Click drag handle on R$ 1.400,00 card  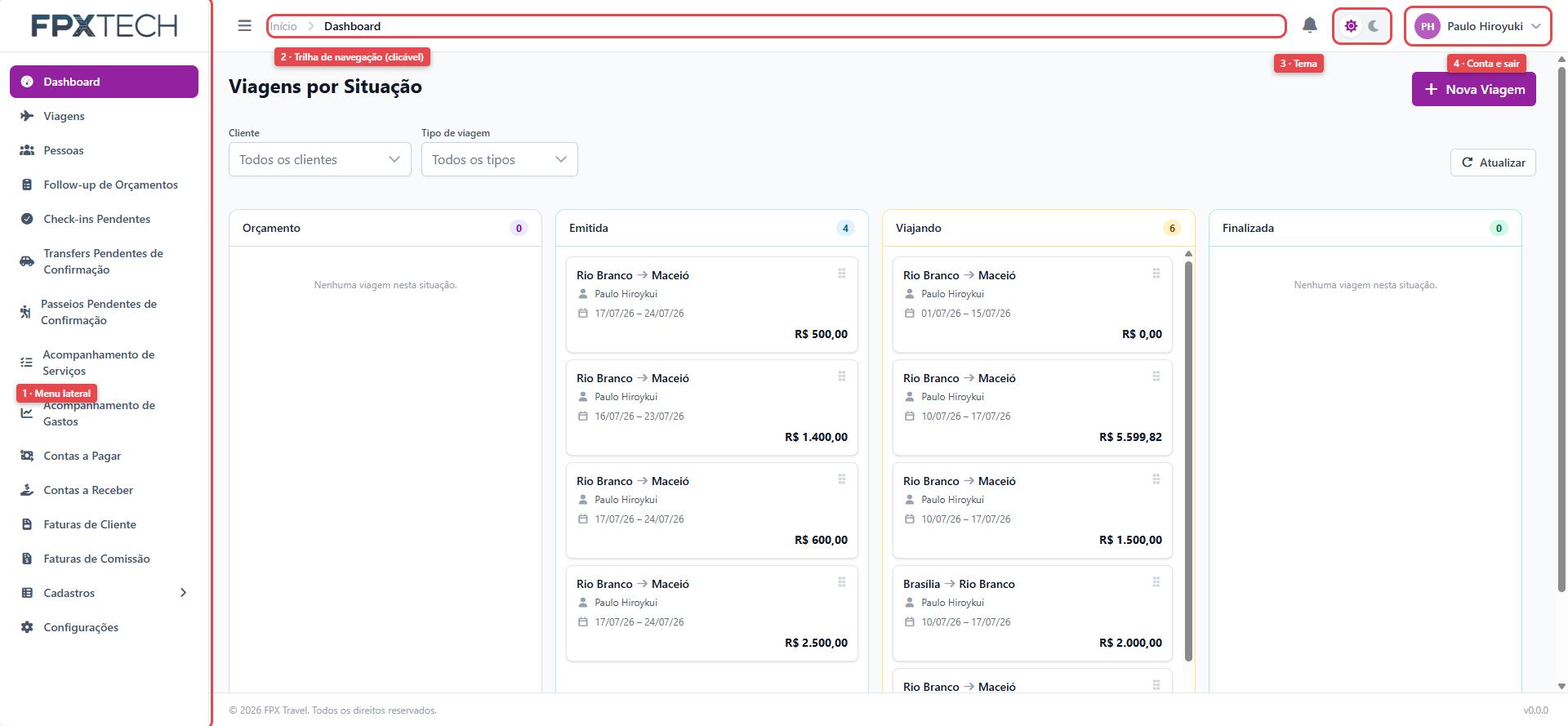click(842, 376)
